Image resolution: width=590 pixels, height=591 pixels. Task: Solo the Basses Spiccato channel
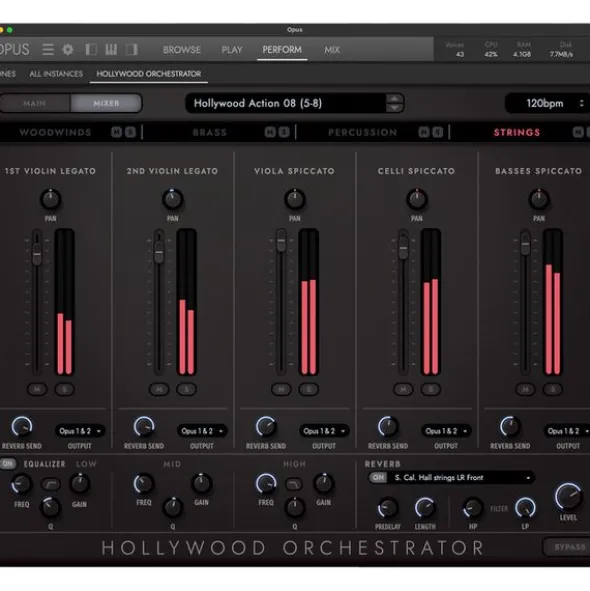pyautogui.click(x=553, y=389)
